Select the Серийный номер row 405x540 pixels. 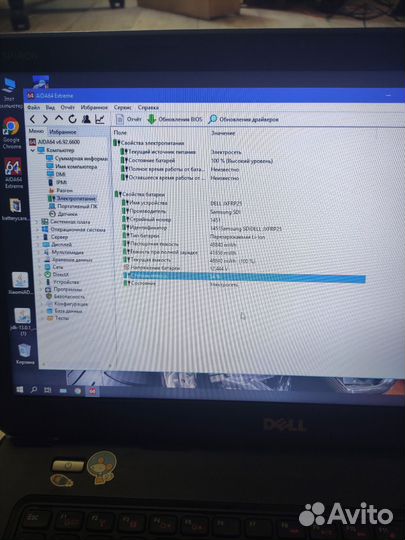point(172,220)
